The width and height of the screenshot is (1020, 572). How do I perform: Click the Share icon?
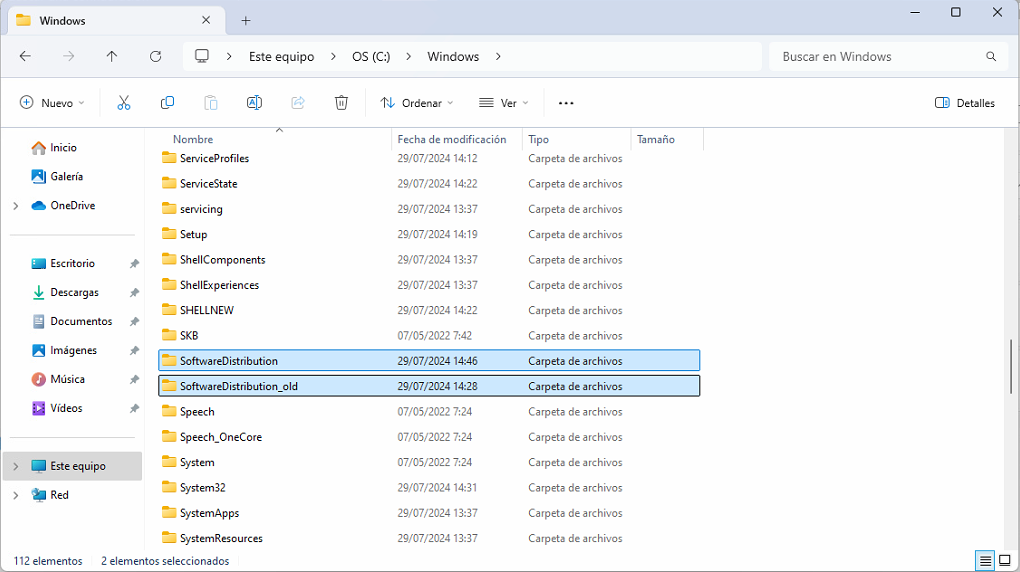(298, 103)
